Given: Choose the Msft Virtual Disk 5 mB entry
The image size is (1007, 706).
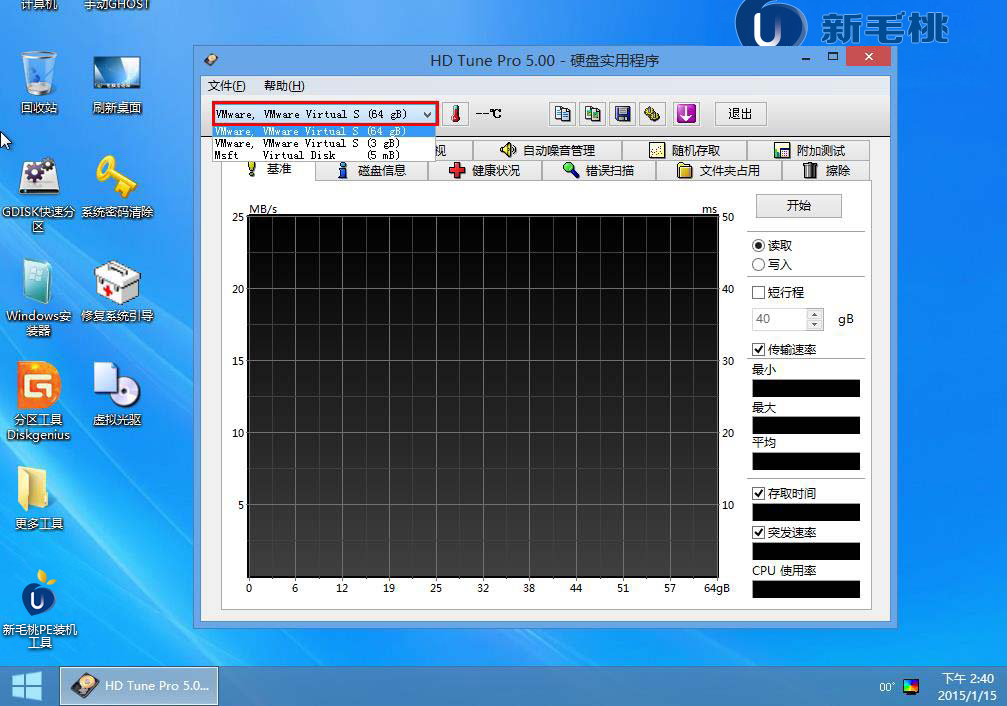Looking at the screenshot, I should 324,155.
